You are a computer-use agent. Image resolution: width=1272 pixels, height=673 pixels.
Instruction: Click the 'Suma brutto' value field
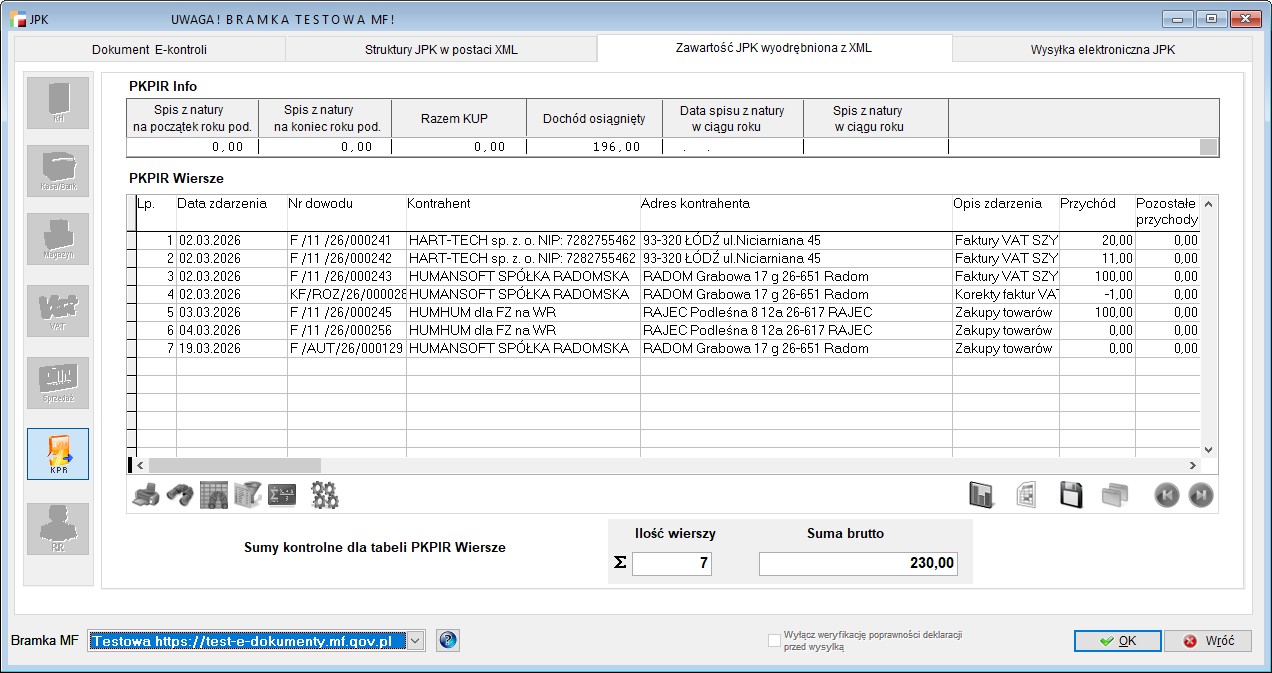click(858, 564)
